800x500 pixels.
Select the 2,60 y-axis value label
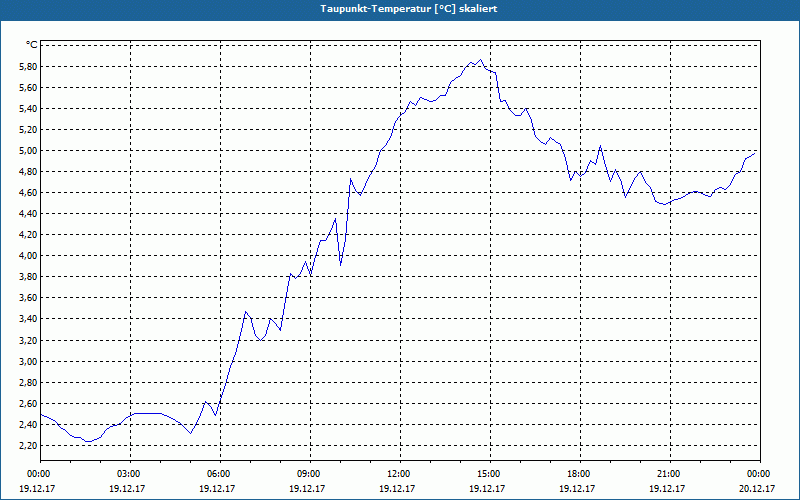tap(29, 404)
